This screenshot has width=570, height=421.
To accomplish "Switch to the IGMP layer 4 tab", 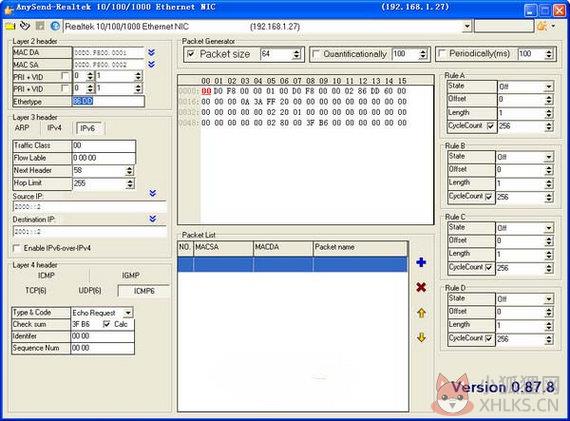I will [x=131, y=275].
